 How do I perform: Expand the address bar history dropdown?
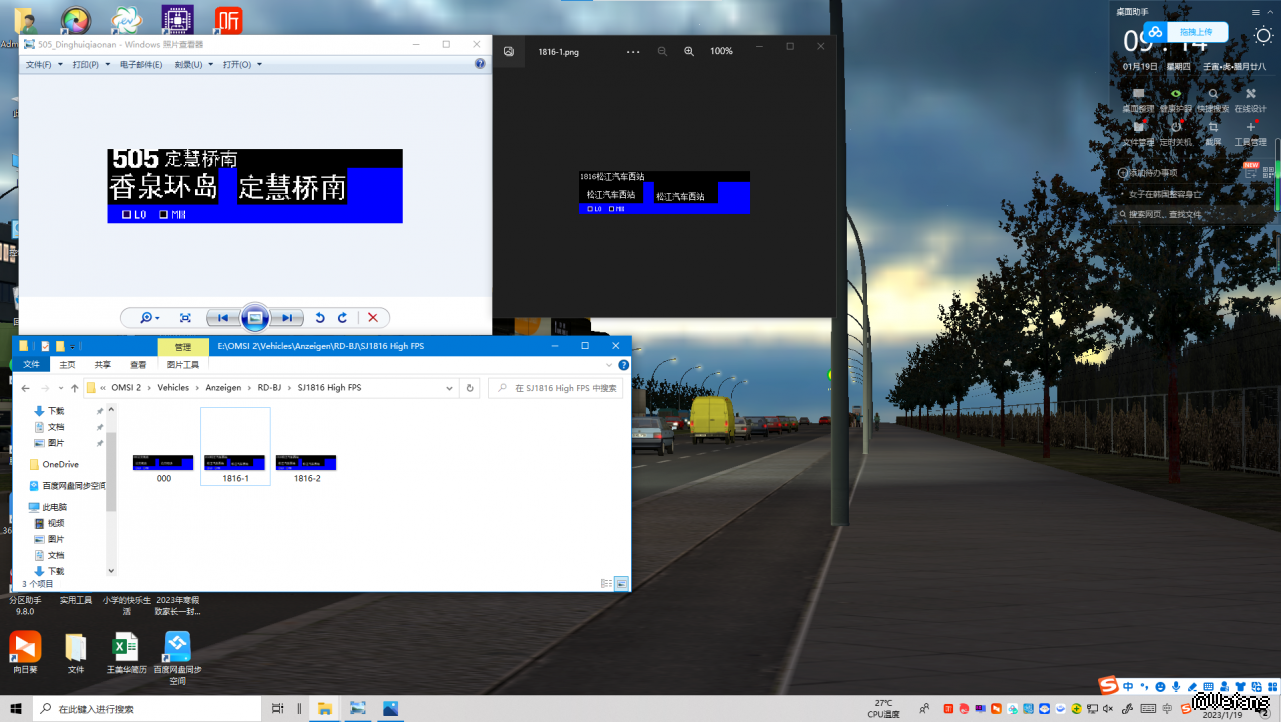pos(449,388)
